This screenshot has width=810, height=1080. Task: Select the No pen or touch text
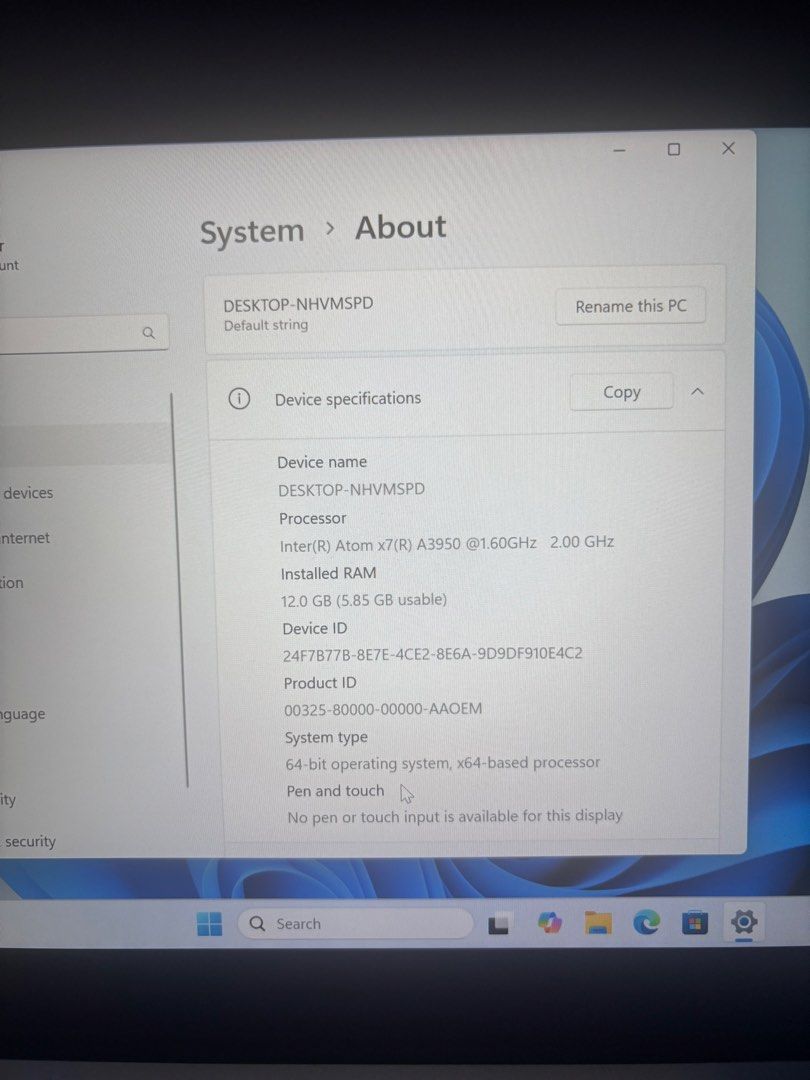[455, 817]
